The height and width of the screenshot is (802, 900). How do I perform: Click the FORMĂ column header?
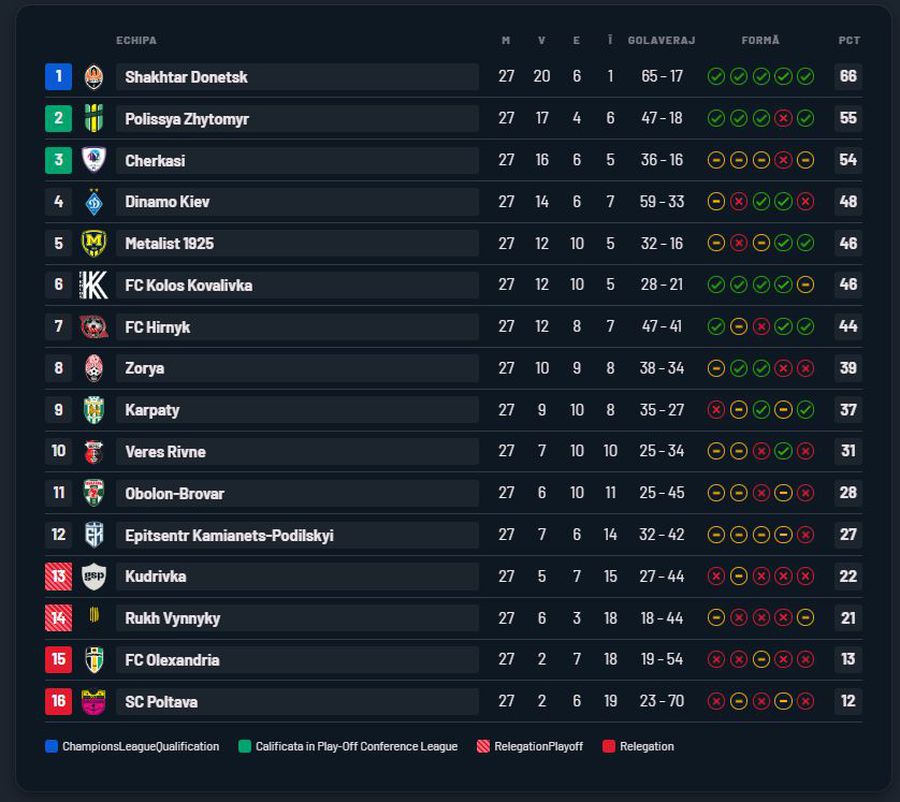click(760, 40)
